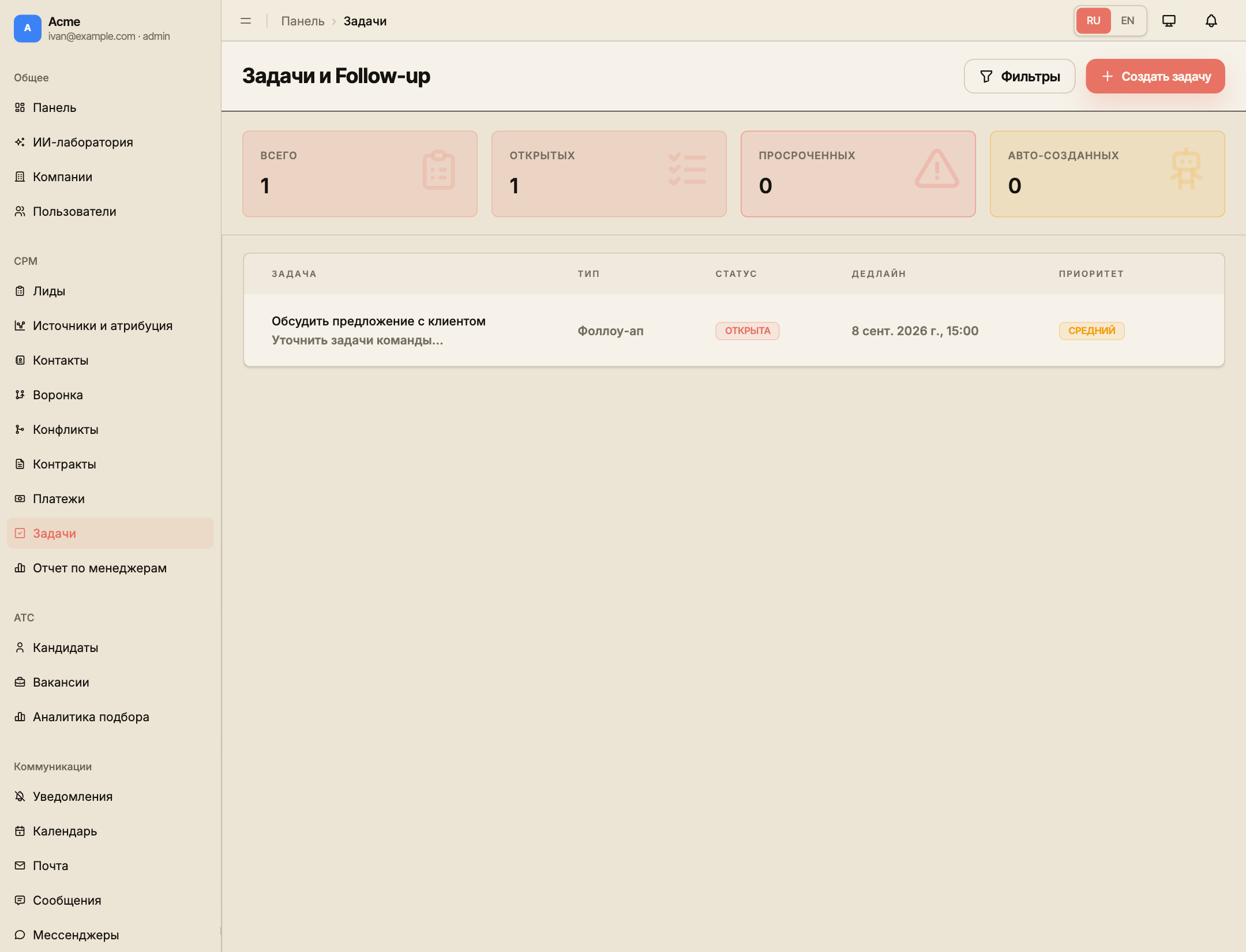The height and width of the screenshot is (952, 1246).
Task: Open the Фильтры filter panel
Action: (1019, 76)
